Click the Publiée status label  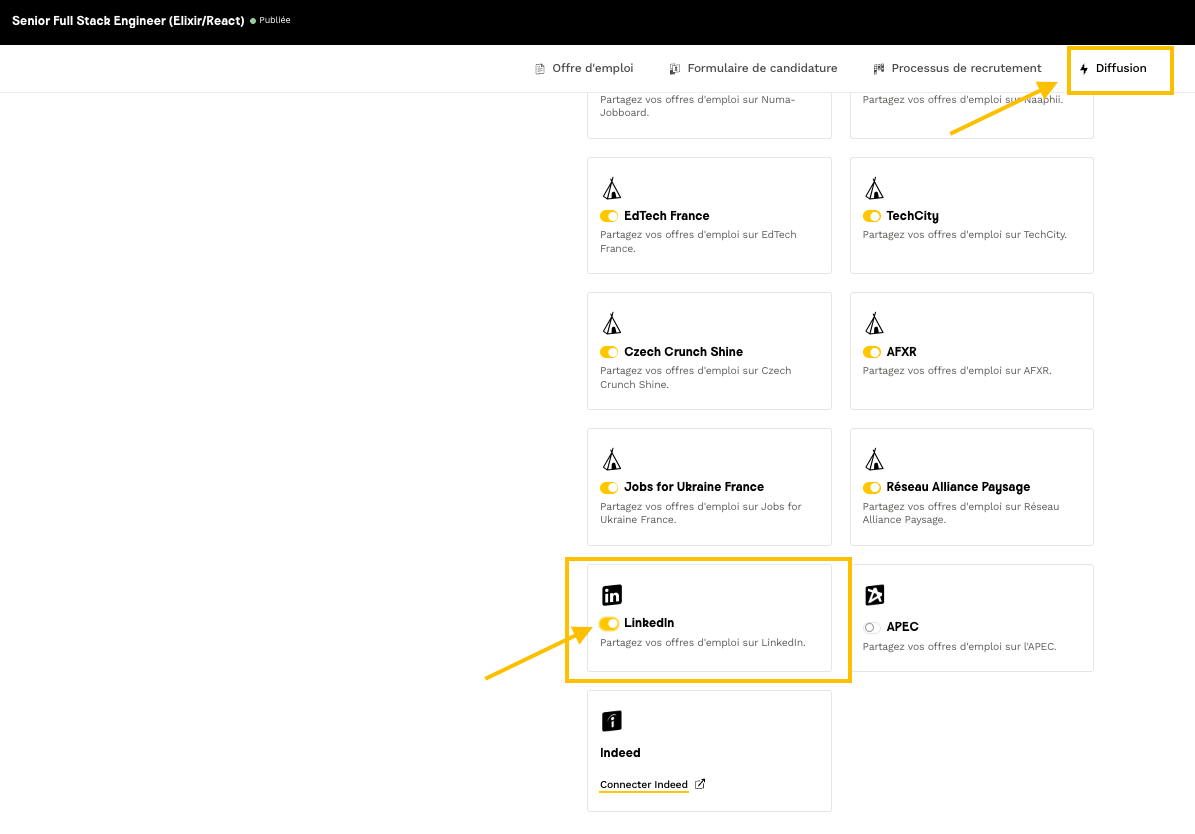click(274, 21)
